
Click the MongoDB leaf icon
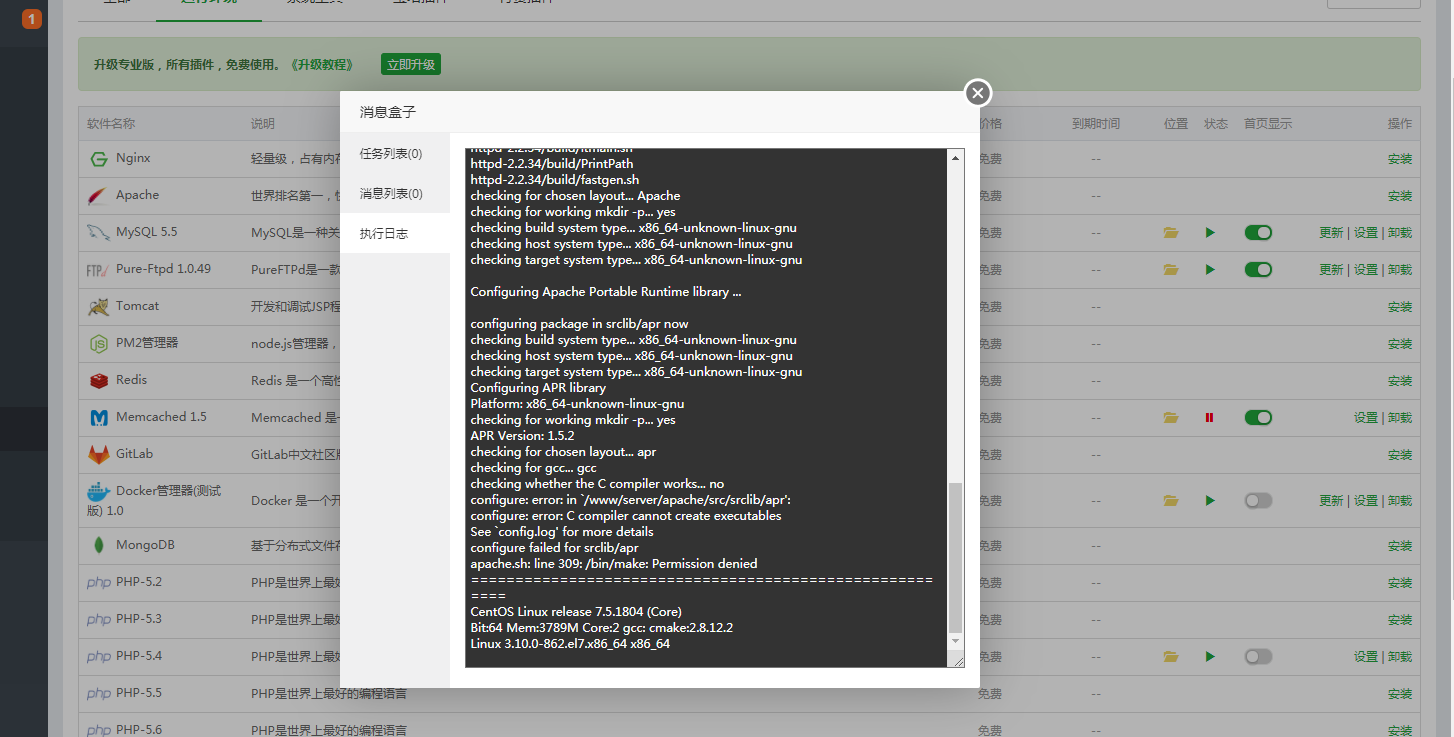click(x=98, y=546)
